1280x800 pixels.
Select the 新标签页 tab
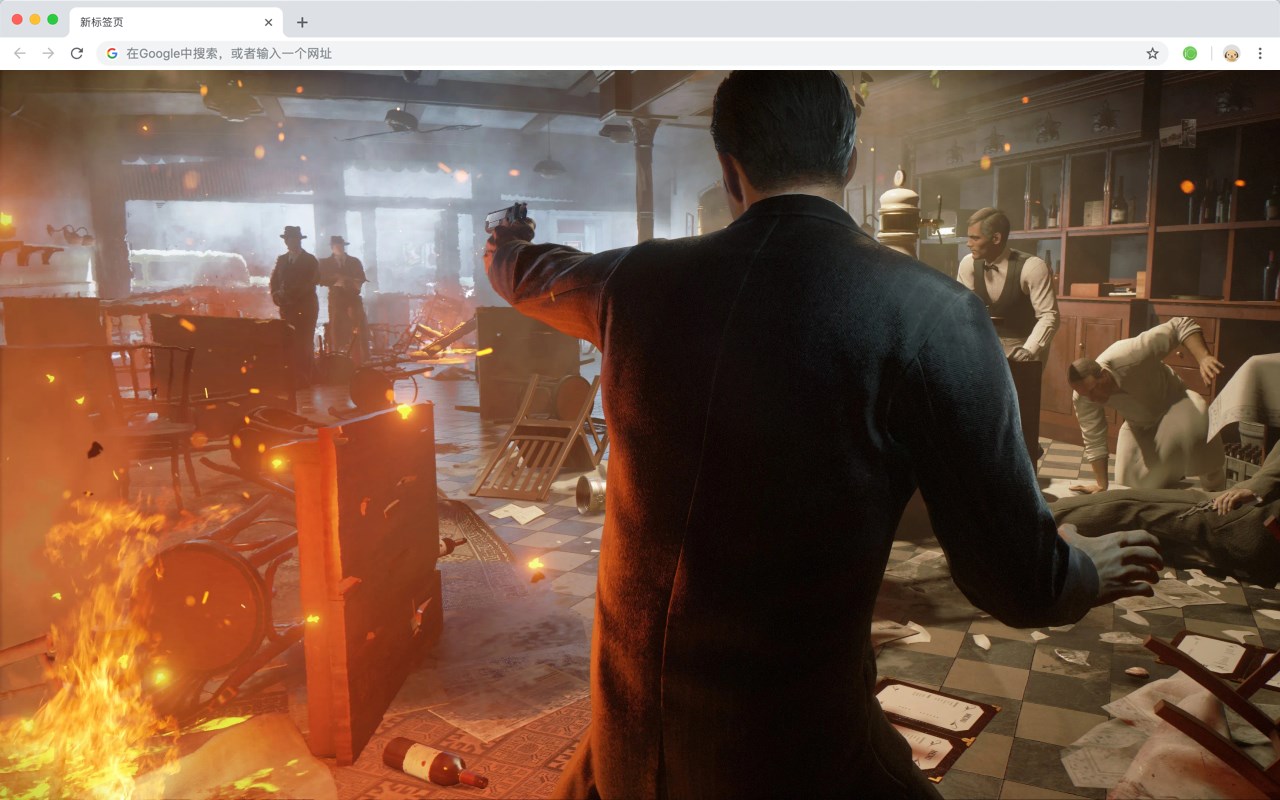(175, 22)
